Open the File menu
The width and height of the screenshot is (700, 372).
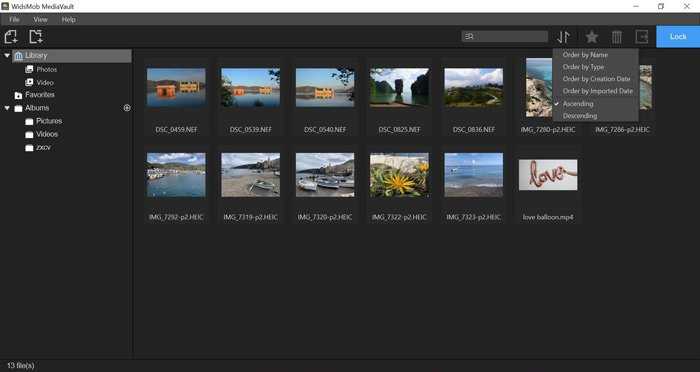14,20
